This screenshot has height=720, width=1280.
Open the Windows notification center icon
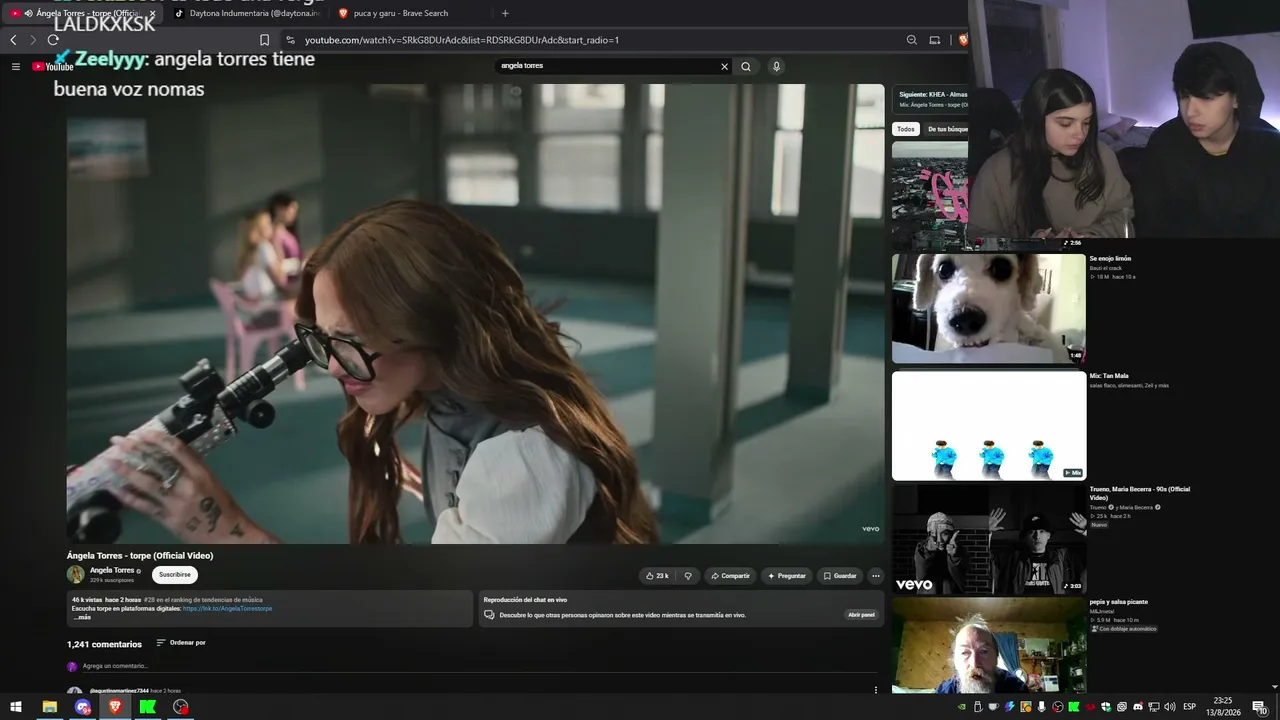coord(1259,707)
